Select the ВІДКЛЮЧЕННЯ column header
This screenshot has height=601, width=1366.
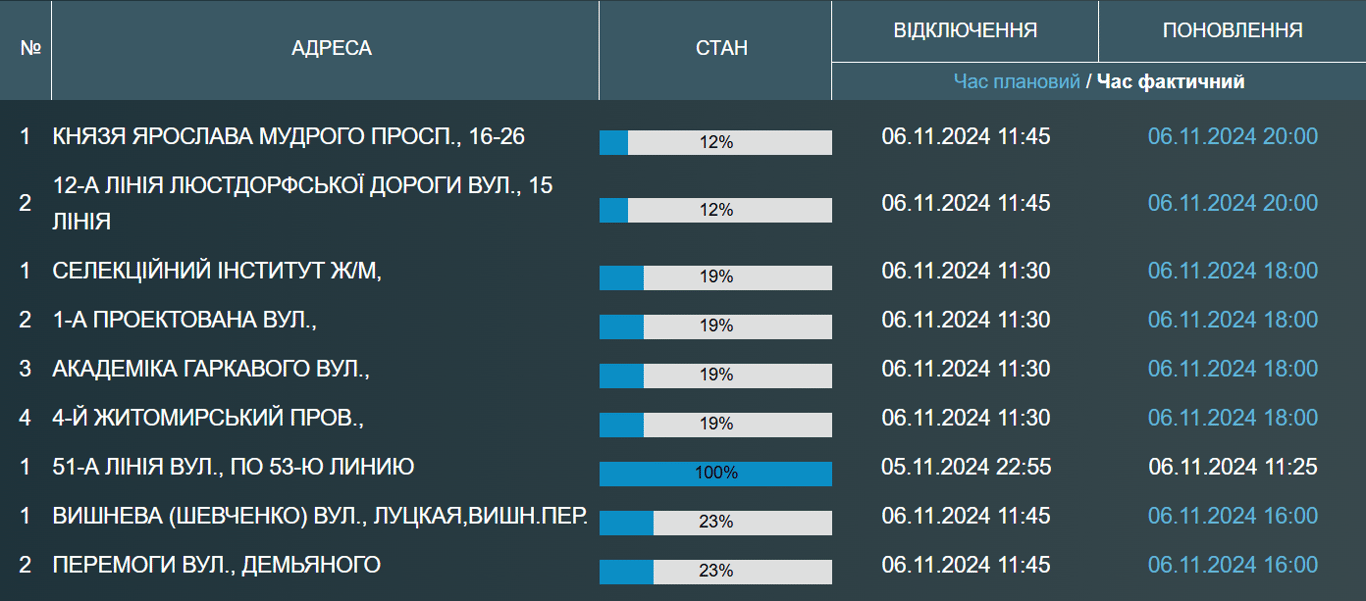[x=965, y=30]
